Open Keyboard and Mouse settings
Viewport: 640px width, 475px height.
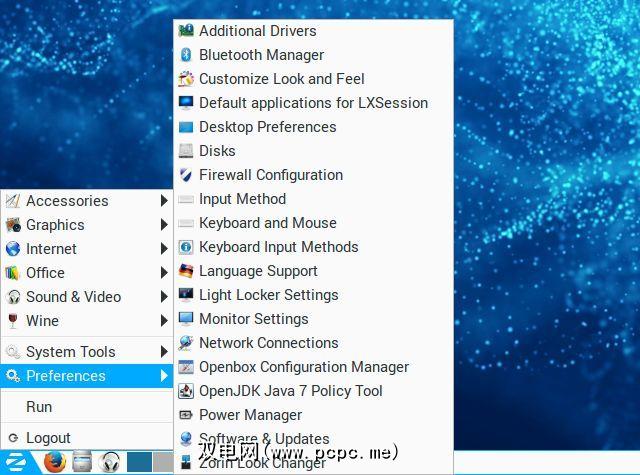(313, 223)
